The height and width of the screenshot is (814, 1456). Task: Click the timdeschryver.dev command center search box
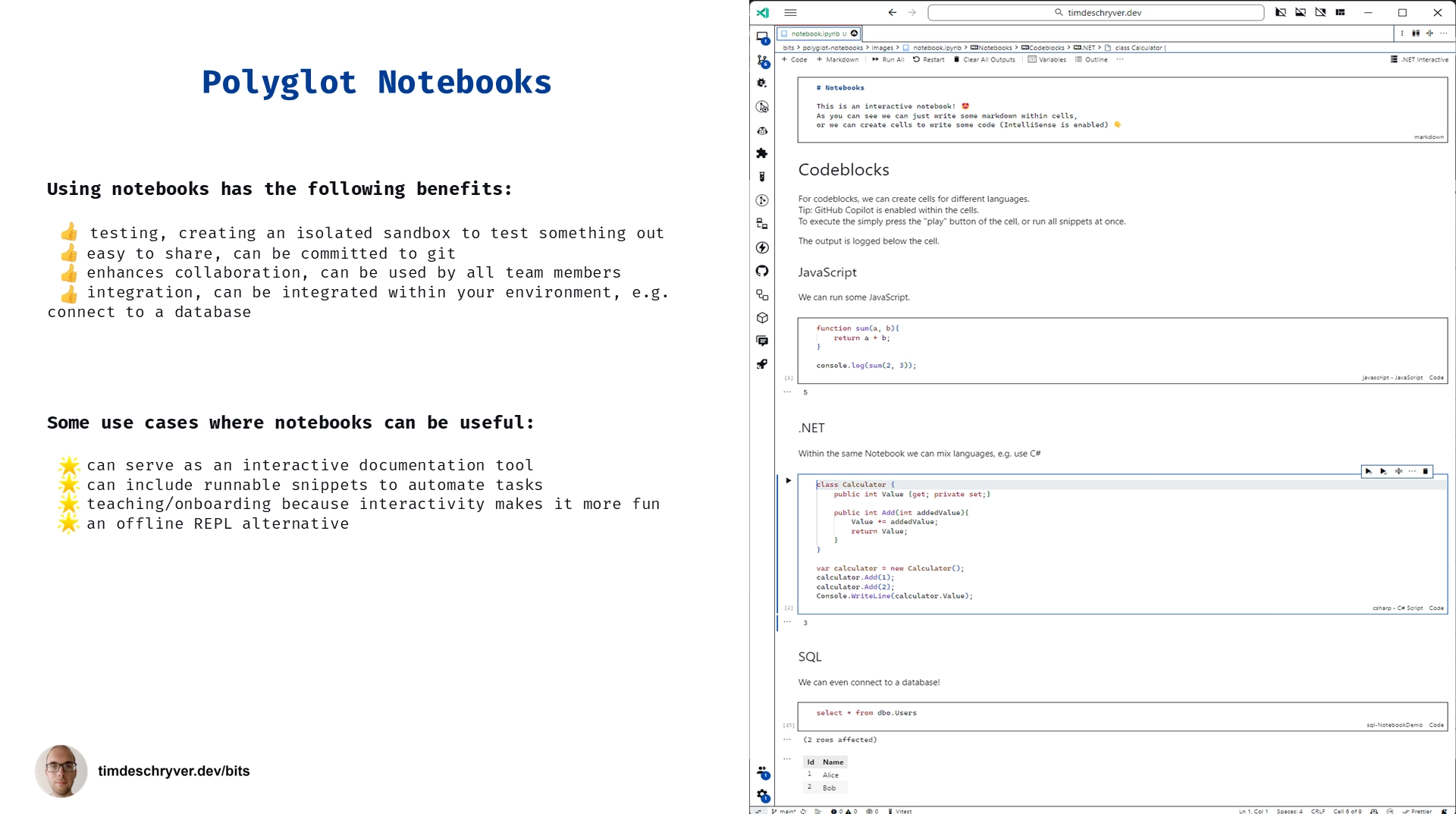click(1096, 12)
